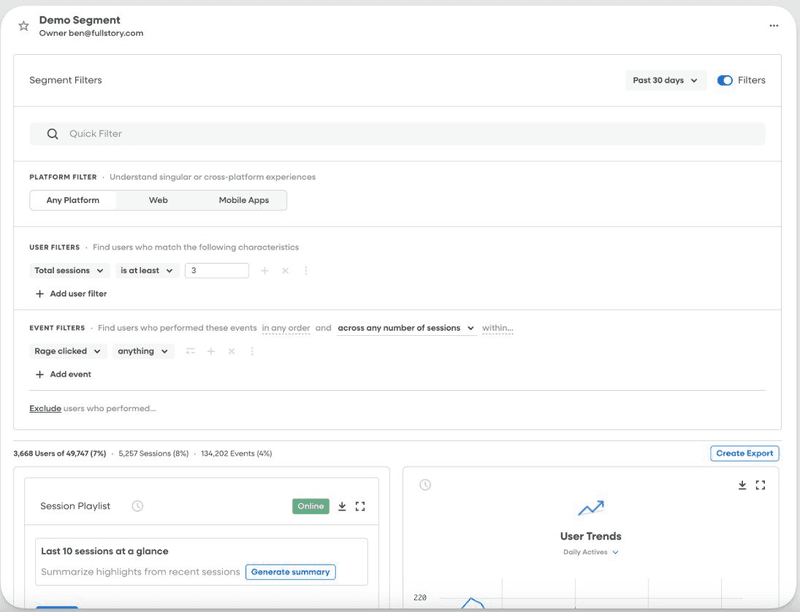The image size is (800, 612).
Task: Download the Session Playlist
Action: pos(342,506)
